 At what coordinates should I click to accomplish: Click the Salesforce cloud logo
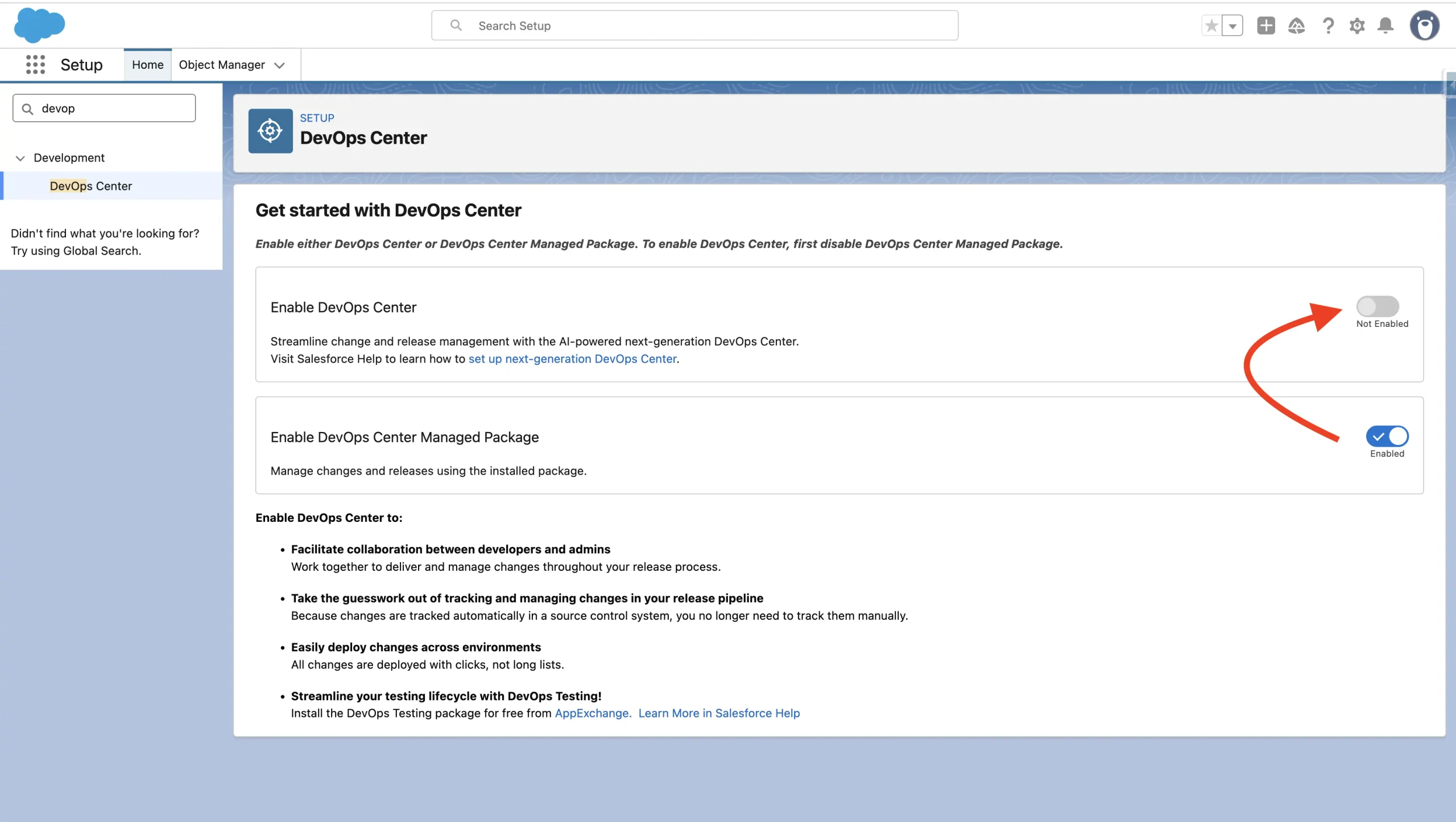click(39, 25)
